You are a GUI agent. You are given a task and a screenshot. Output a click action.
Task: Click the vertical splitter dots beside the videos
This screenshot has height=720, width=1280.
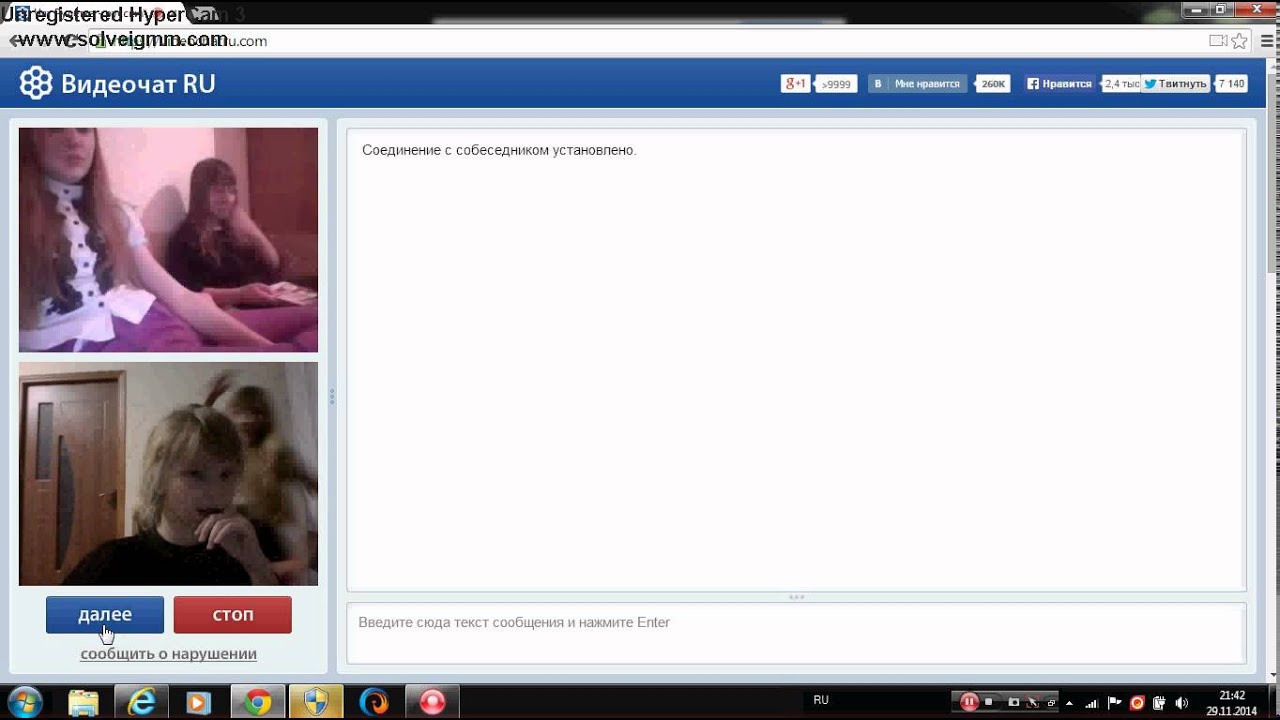(332, 397)
